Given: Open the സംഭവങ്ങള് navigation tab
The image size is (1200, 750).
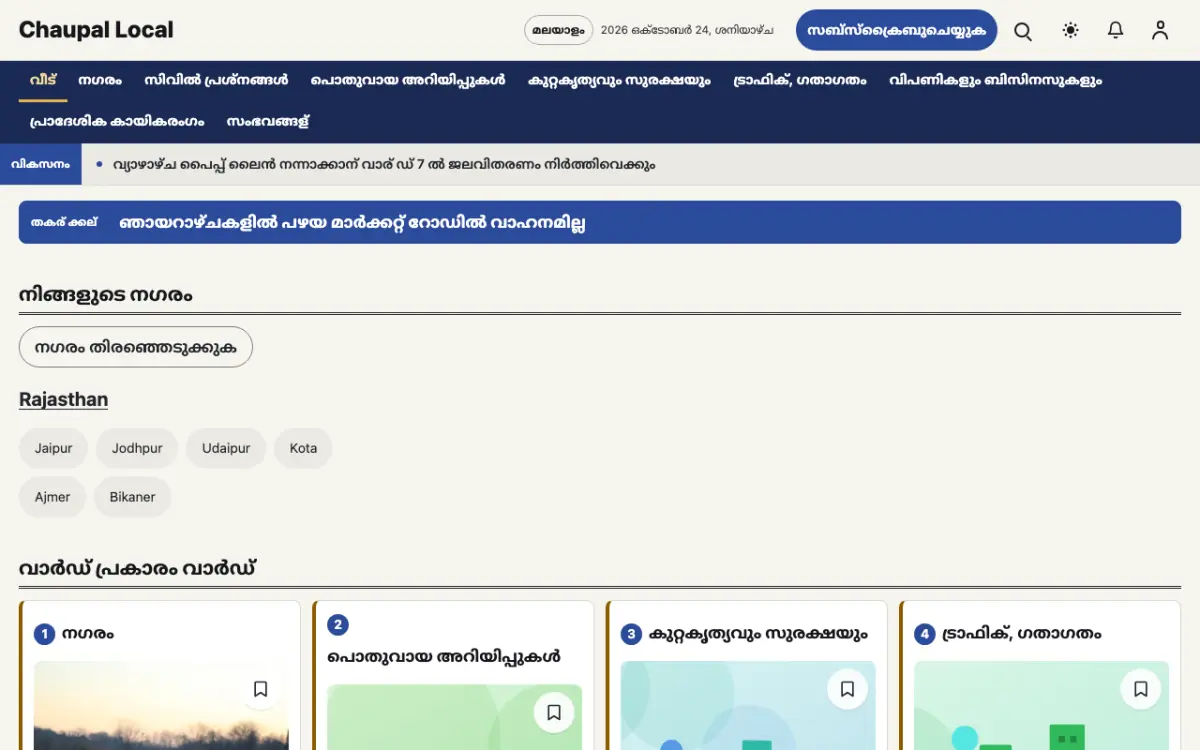Looking at the screenshot, I should coord(268,122).
